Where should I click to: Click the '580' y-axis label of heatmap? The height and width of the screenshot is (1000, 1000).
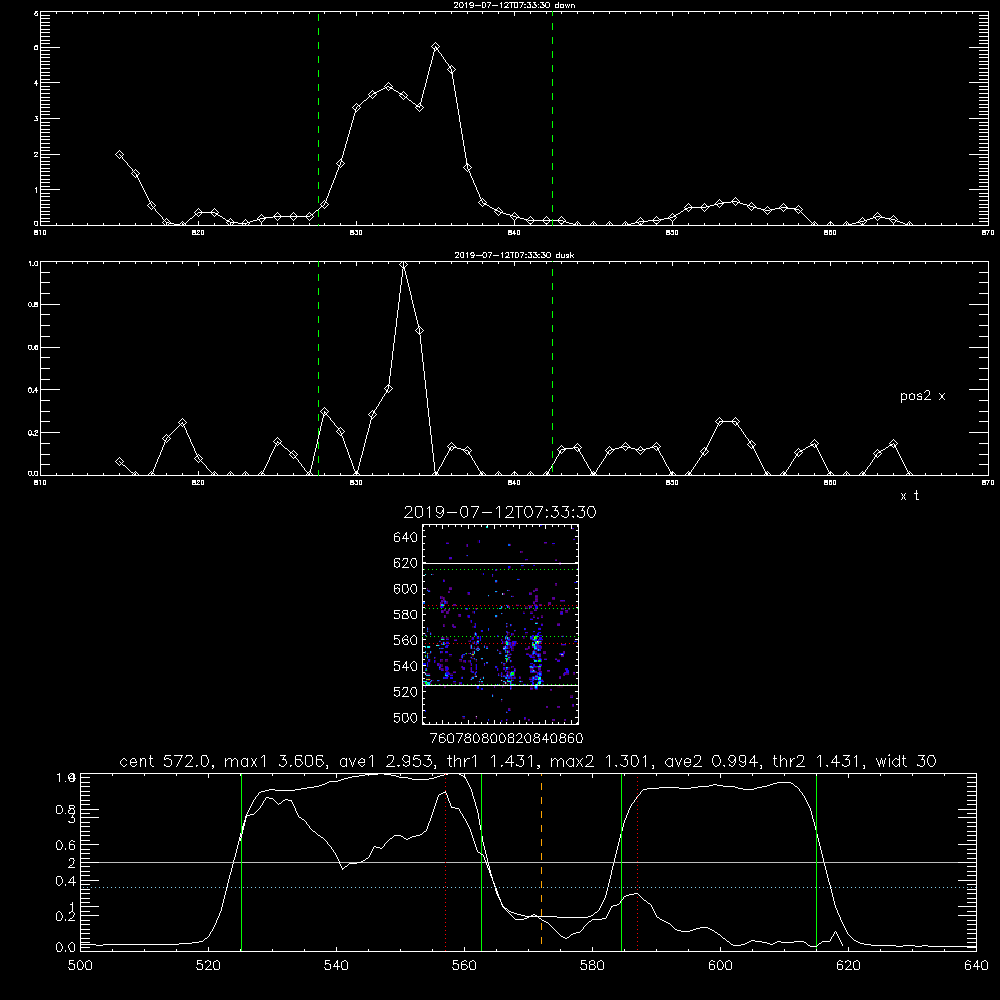coord(406,615)
